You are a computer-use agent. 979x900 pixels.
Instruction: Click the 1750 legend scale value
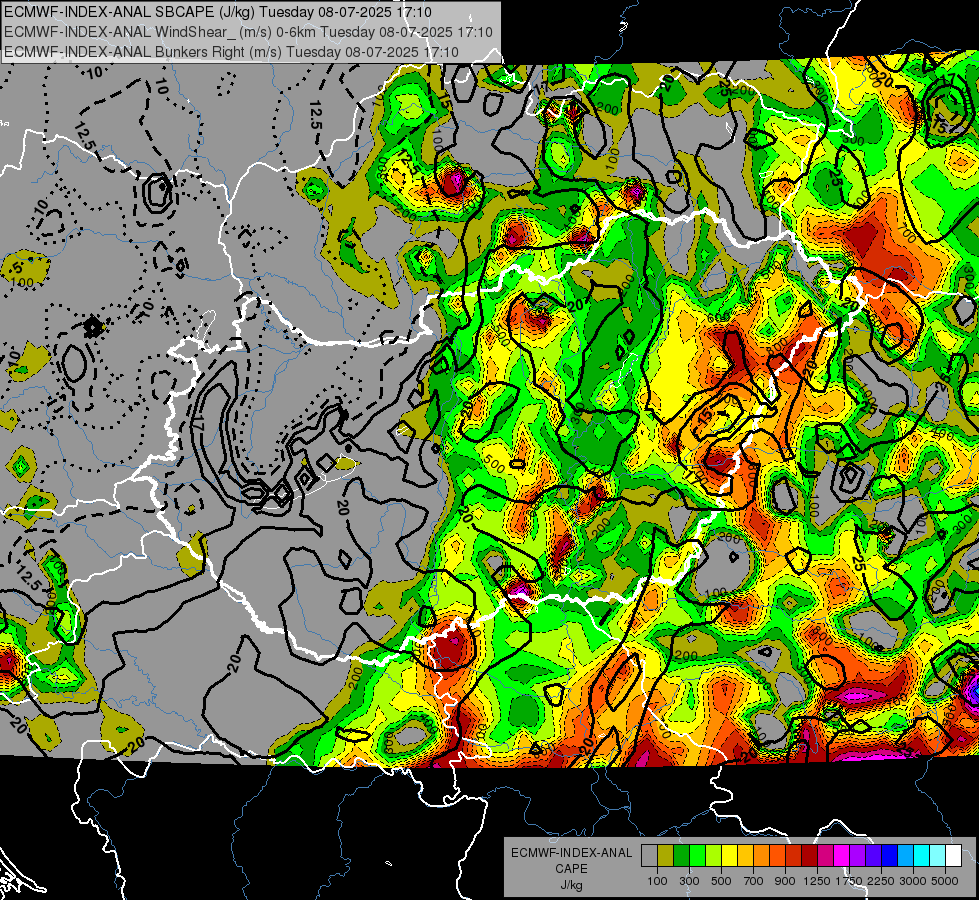[x=849, y=881]
